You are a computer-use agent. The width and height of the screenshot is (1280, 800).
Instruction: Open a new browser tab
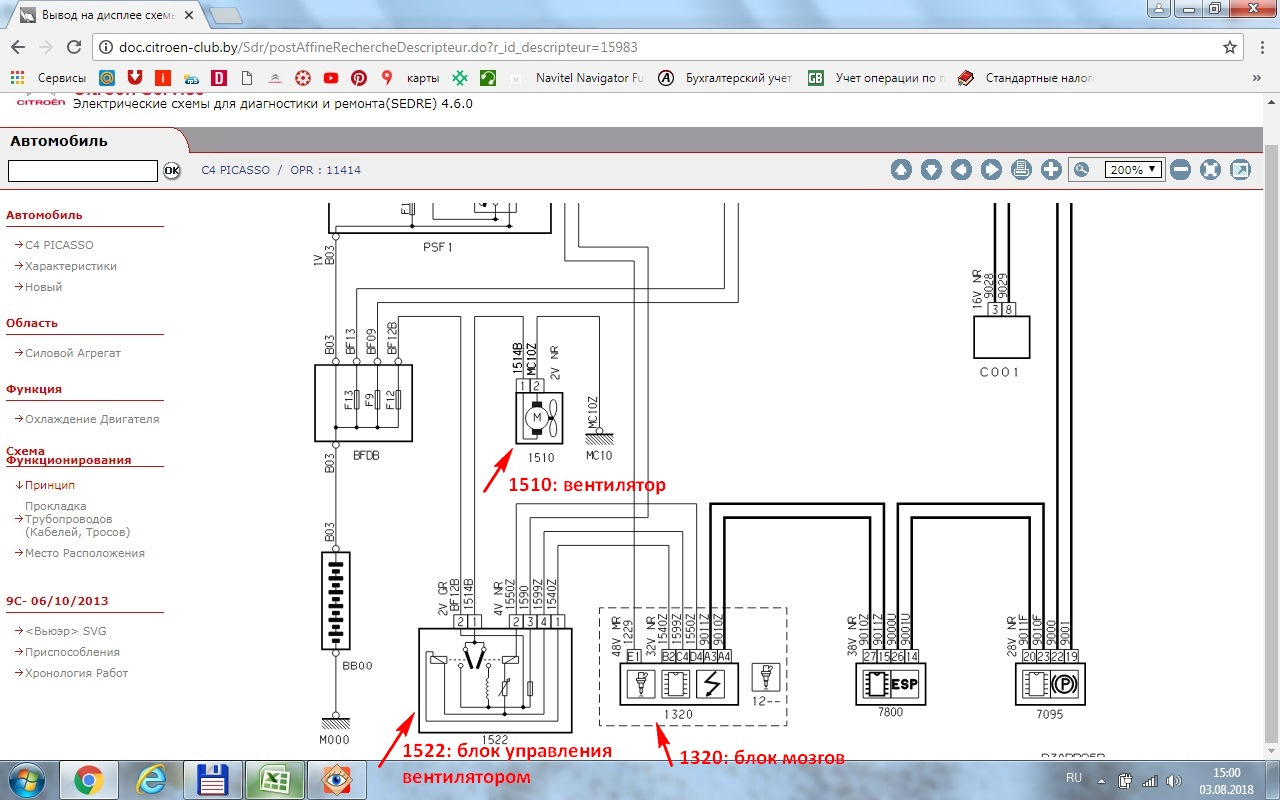[x=227, y=15]
